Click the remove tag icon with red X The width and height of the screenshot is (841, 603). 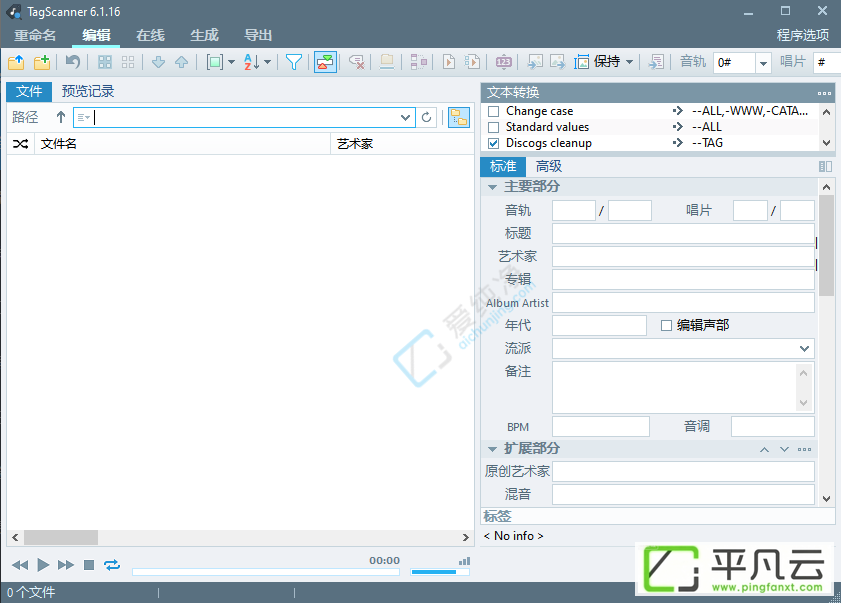pos(357,62)
